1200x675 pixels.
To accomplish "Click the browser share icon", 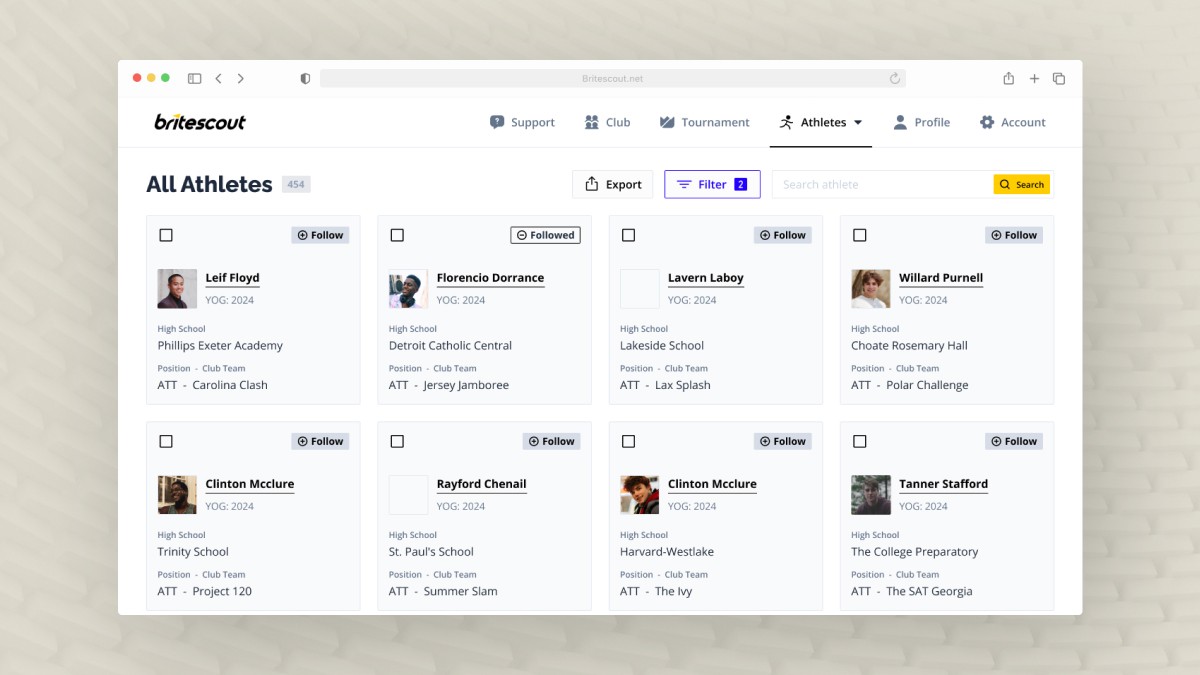I will pyautogui.click(x=1009, y=78).
